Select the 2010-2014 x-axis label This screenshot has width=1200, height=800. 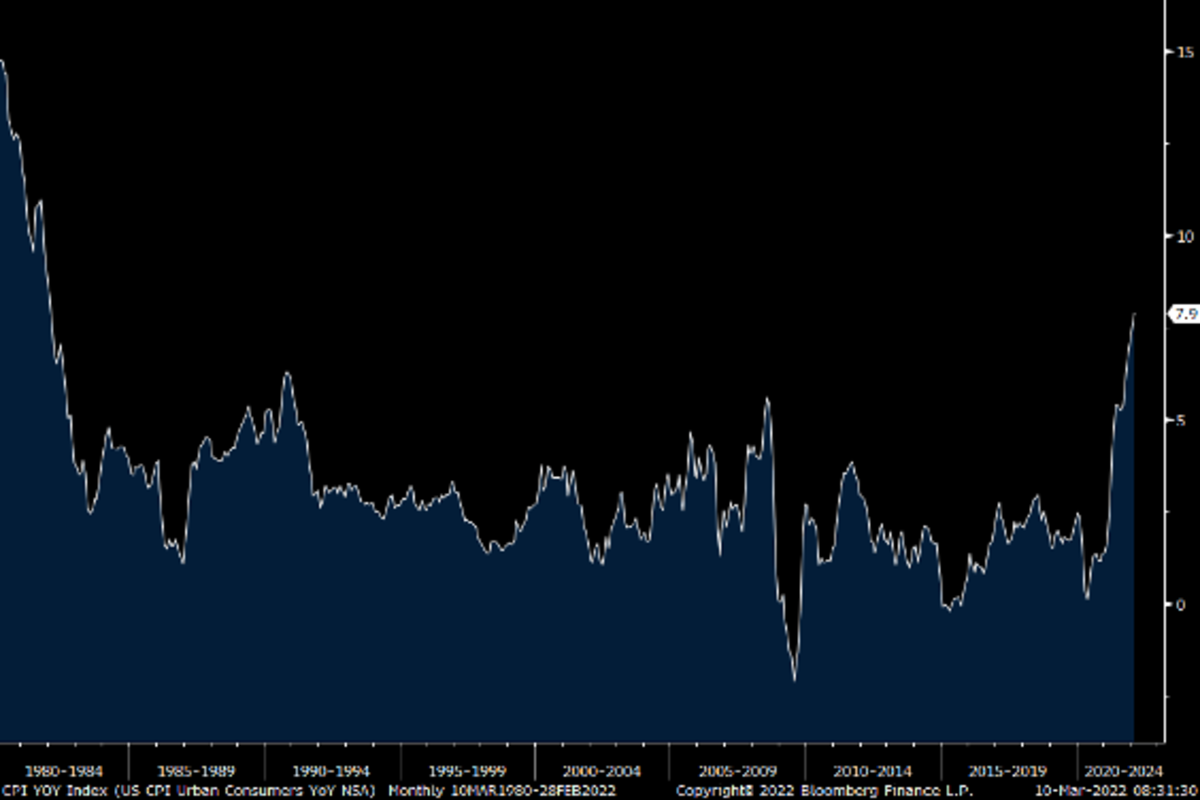pos(872,771)
